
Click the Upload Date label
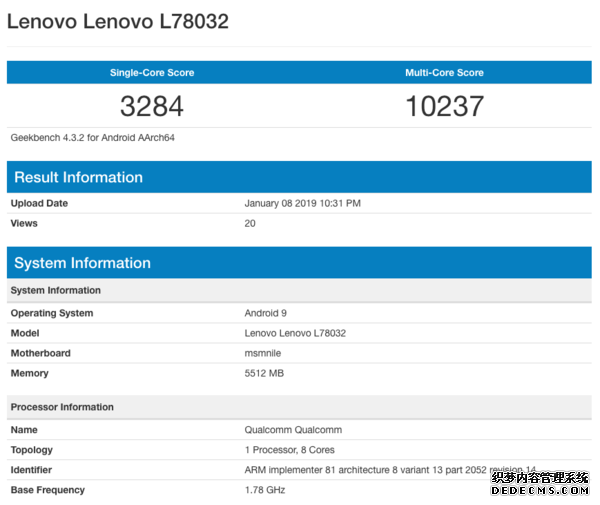[x=39, y=203]
